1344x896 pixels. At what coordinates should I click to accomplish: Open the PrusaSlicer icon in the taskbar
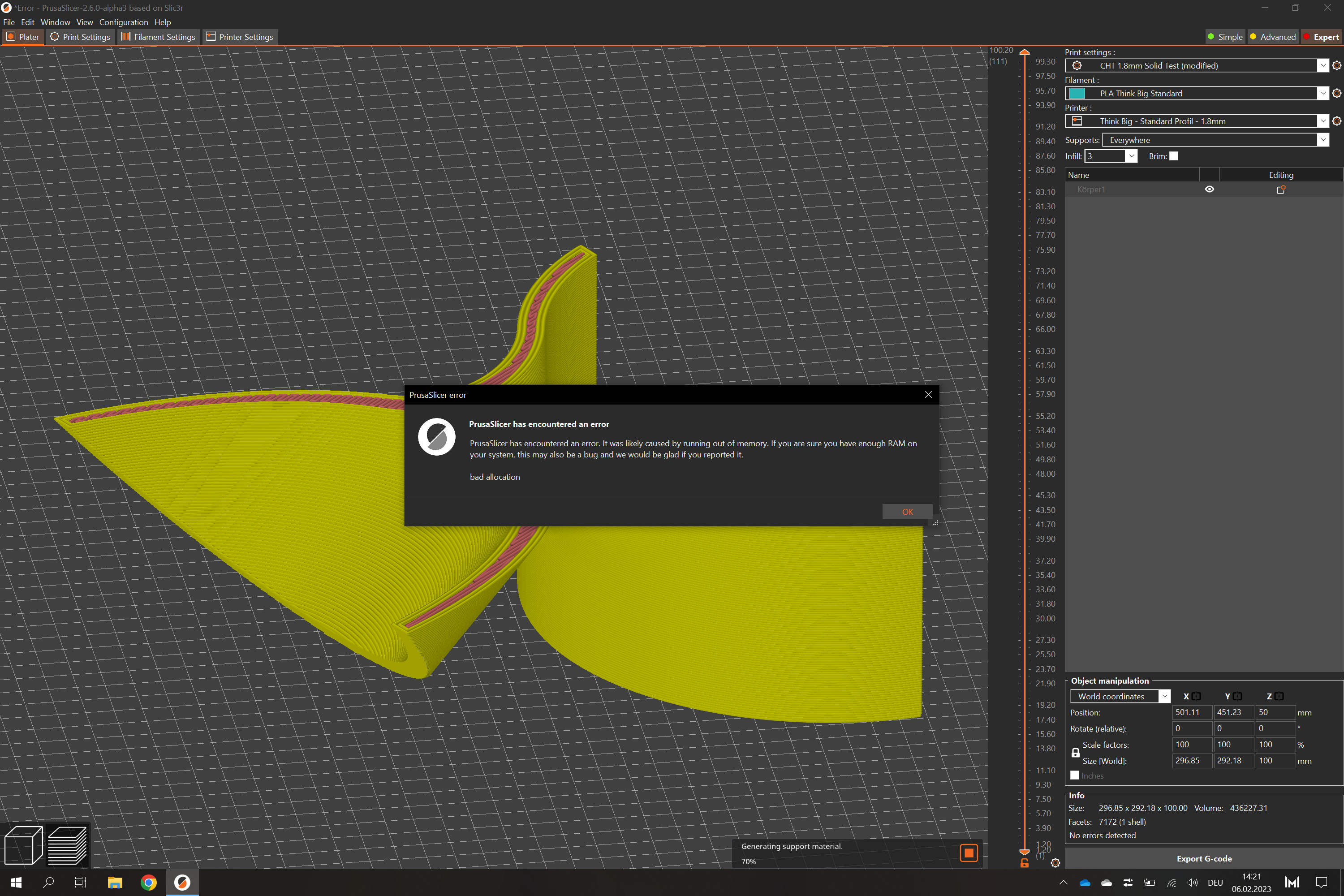point(182,882)
